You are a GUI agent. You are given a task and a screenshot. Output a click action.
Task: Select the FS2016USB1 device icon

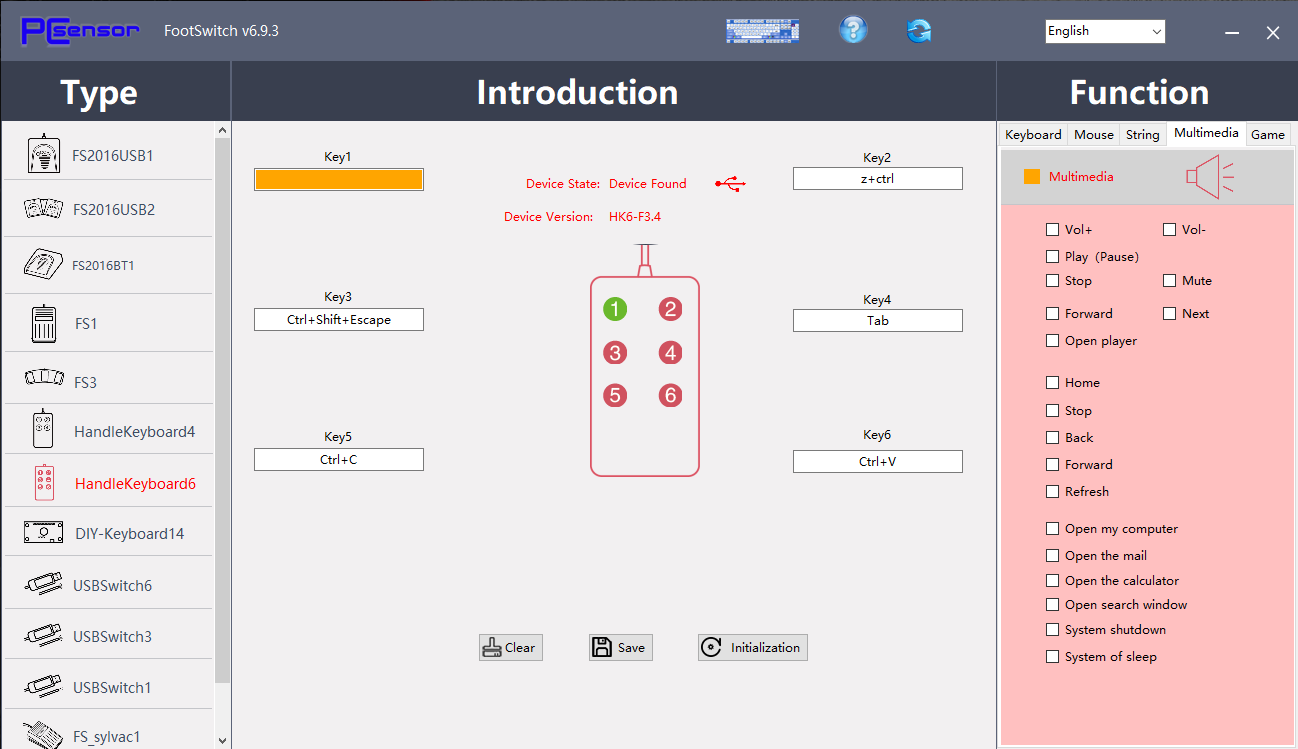41,154
